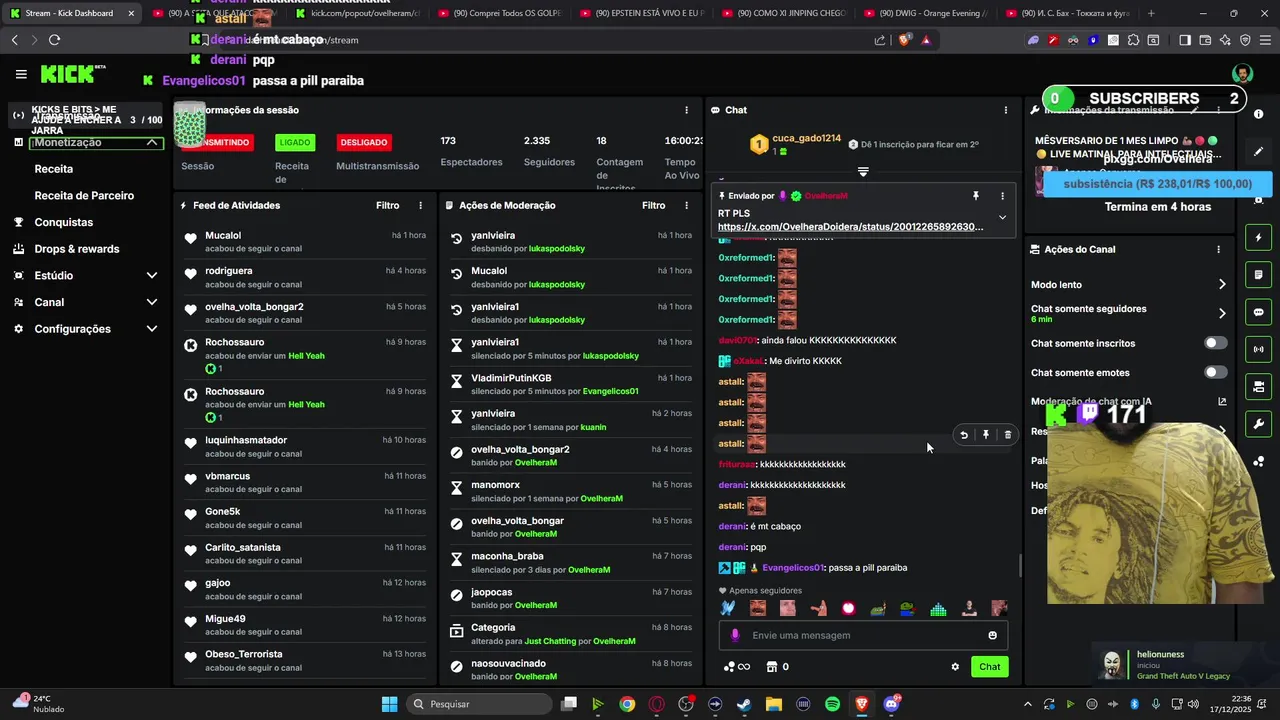
Task: Open the kicks infinity balance icon
Action: (x=737, y=667)
